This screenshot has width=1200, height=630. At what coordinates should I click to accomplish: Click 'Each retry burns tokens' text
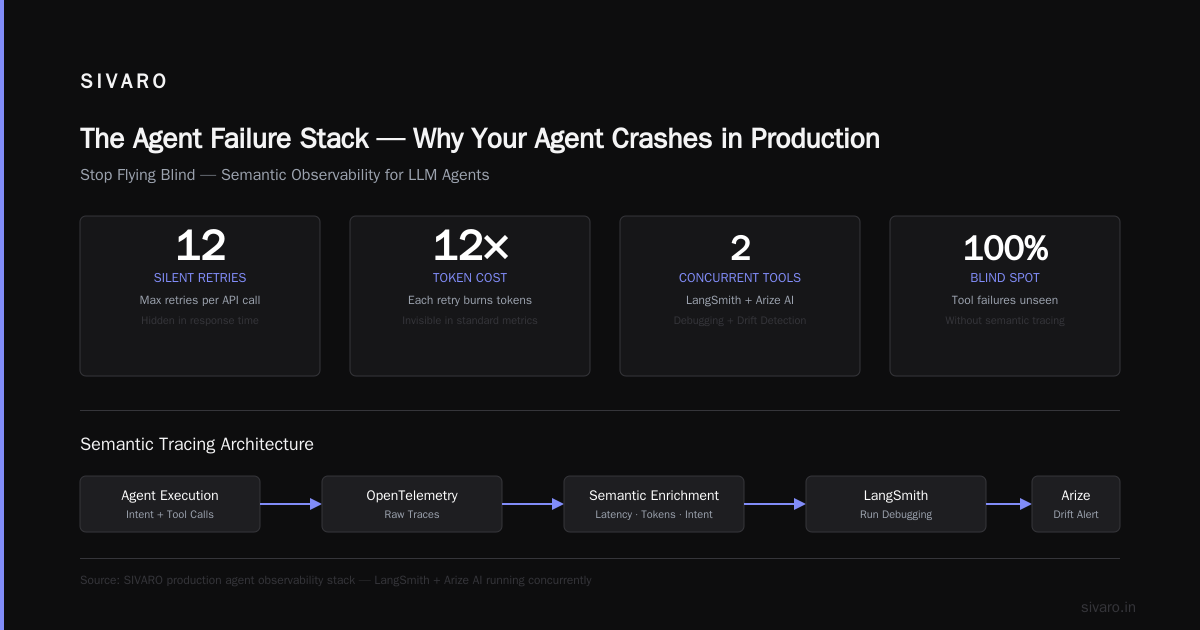(x=470, y=300)
